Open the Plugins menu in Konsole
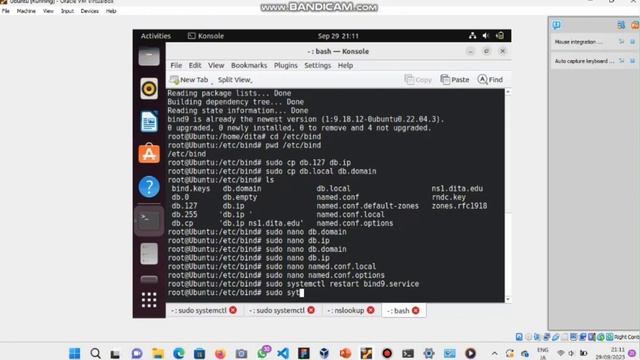 coord(286,65)
